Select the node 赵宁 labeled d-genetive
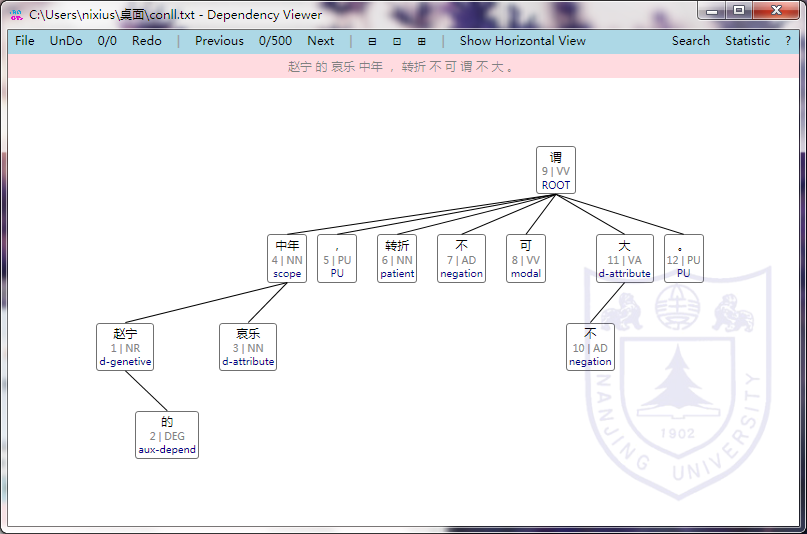Screen dimensions: 807x534 [126, 347]
